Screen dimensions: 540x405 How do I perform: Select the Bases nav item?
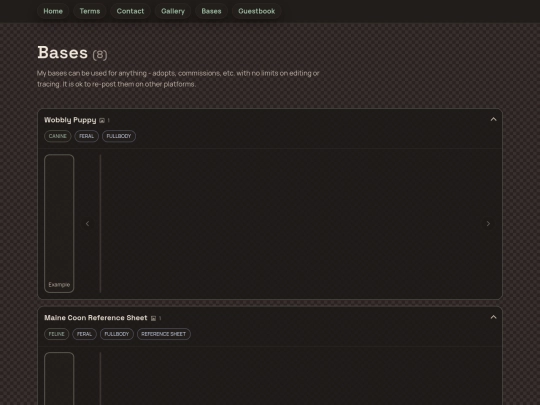[211, 11]
